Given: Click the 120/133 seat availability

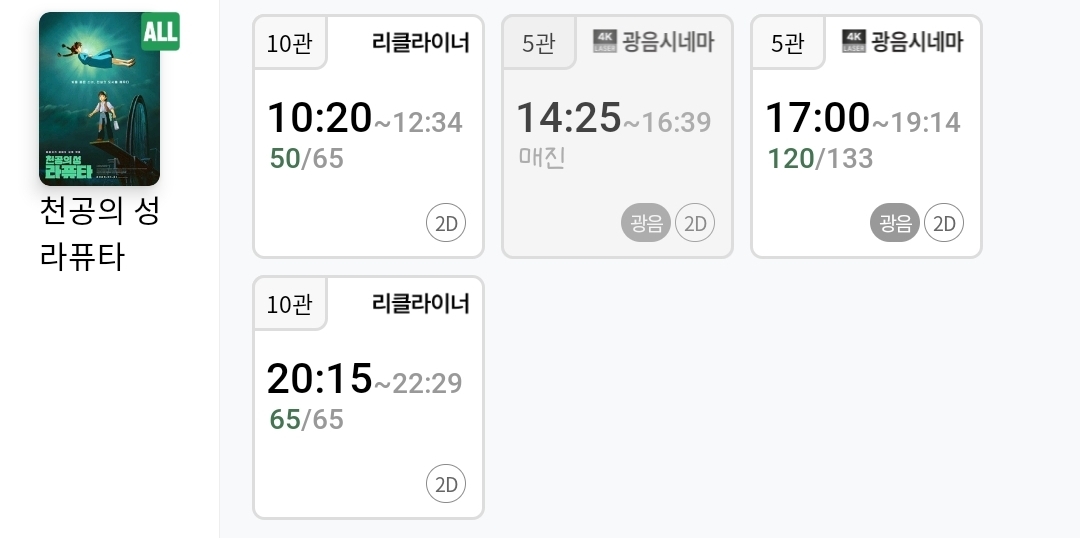Looking at the screenshot, I should pyautogui.click(x=820, y=158).
